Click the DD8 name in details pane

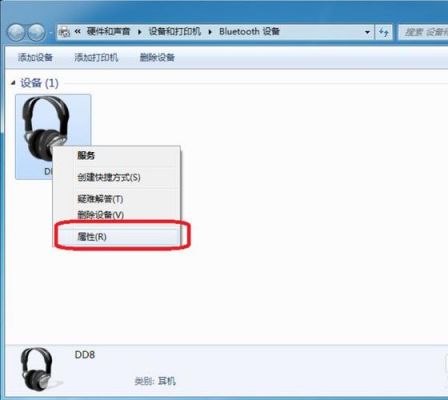[x=85, y=355]
